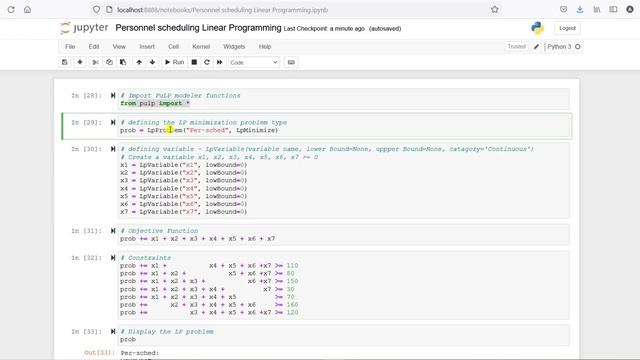Click the Logout button
640x360 pixels.
pos(567,28)
